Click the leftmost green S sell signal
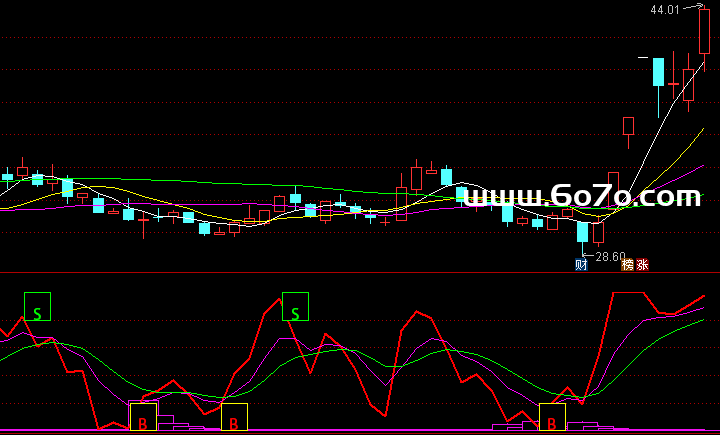 point(37,307)
